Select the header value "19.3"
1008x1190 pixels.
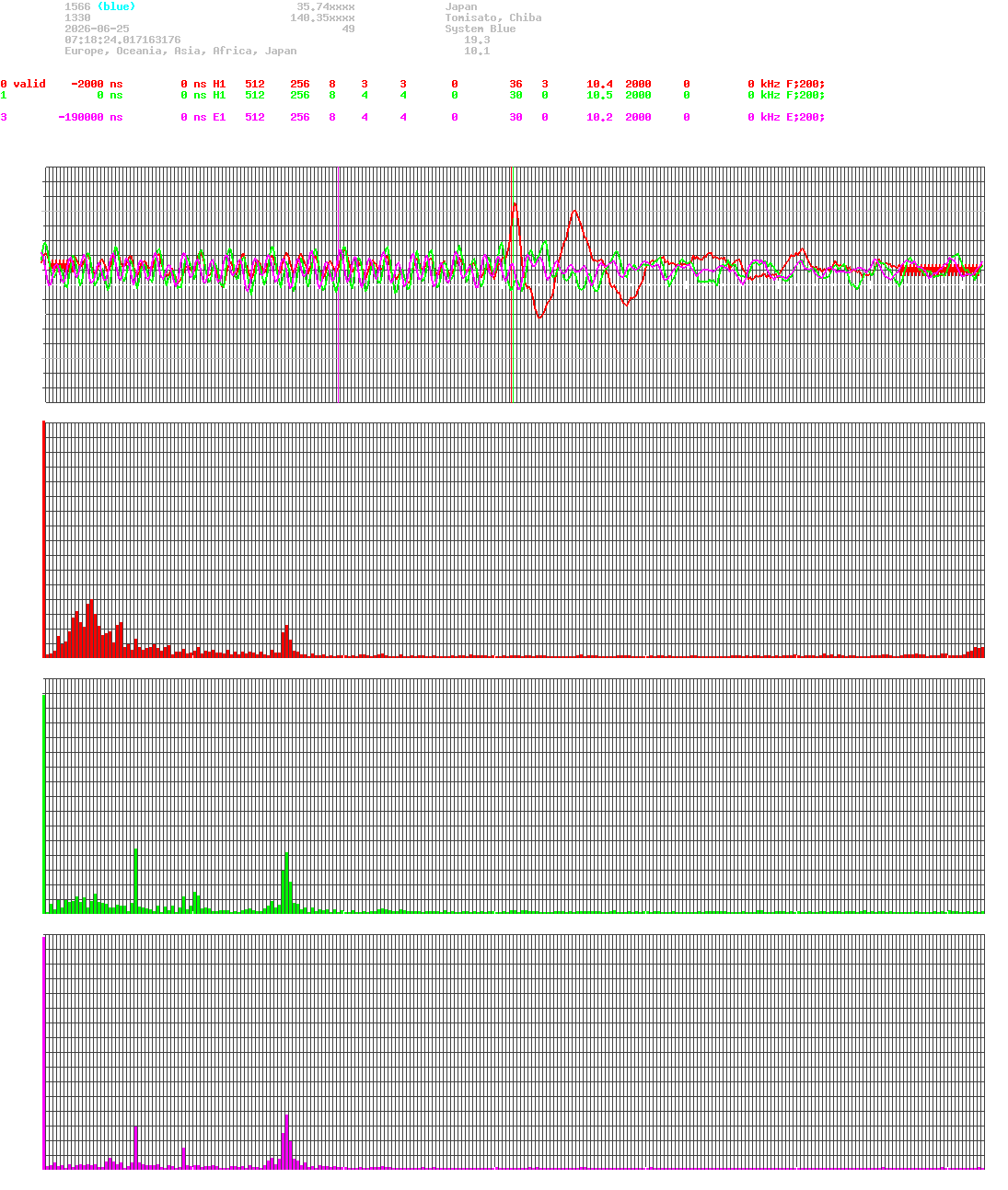(x=477, y=40)
